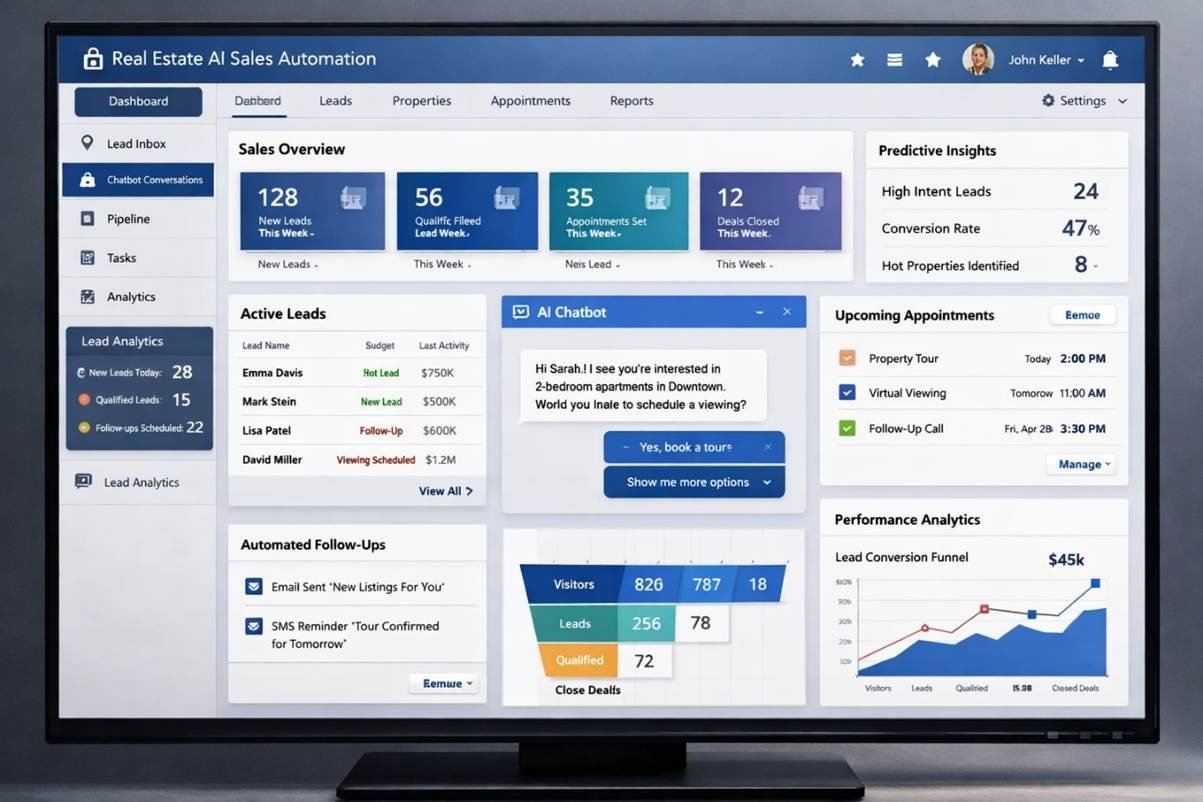Screen dimensions: 1203x802
Task: Click 'Yes, book a tour' button
Action: (694, 447)
